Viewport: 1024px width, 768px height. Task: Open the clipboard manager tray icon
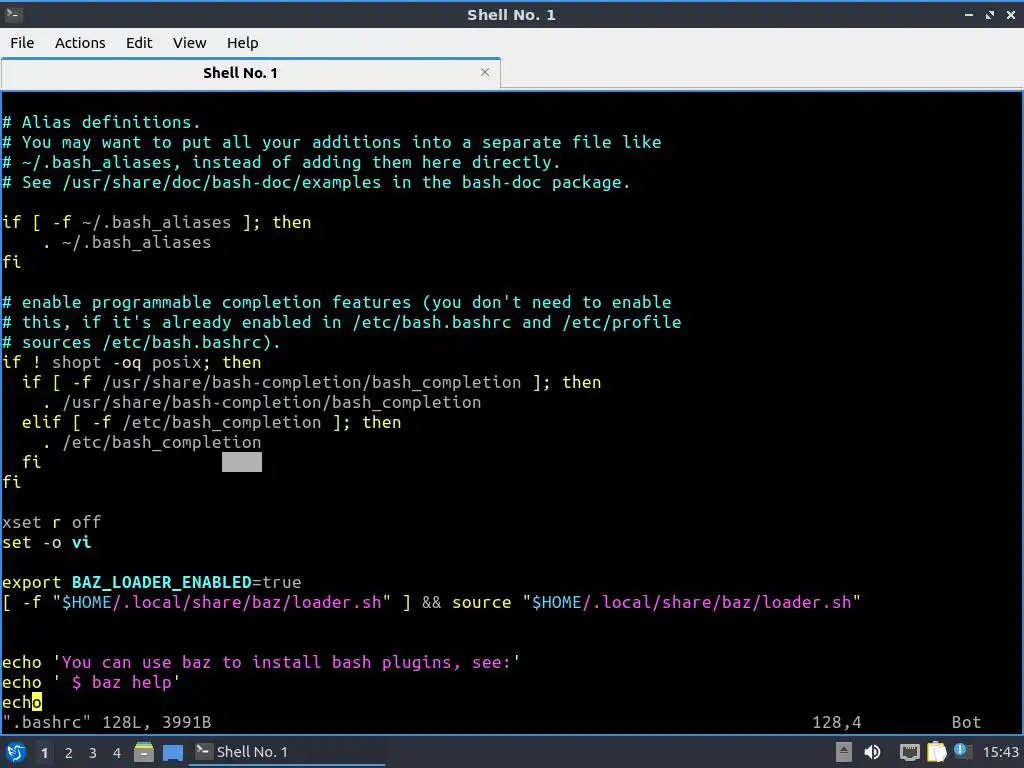936,752
